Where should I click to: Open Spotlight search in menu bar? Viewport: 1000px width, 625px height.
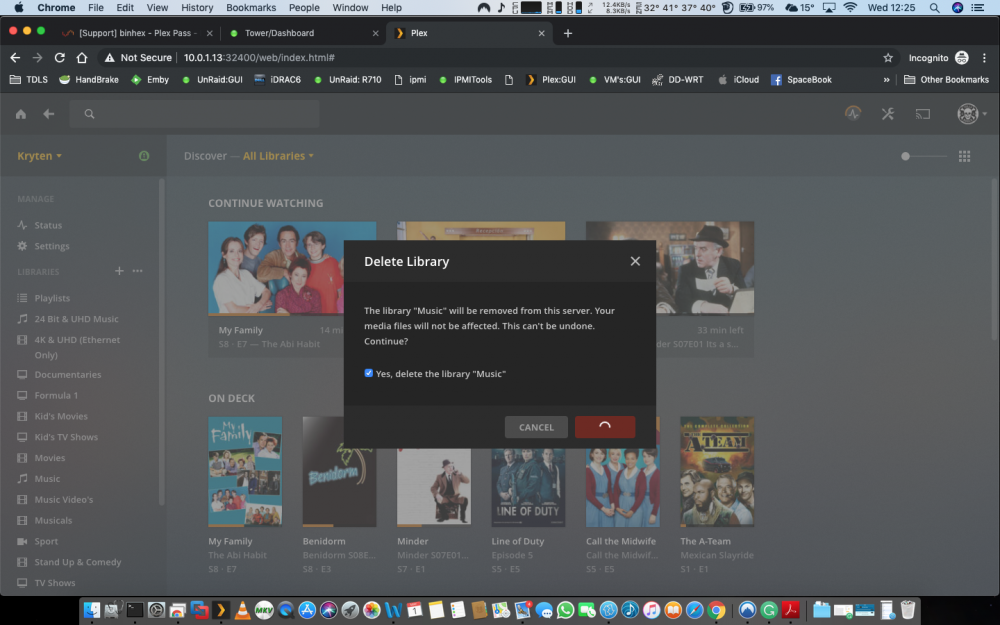coord(934,8)
